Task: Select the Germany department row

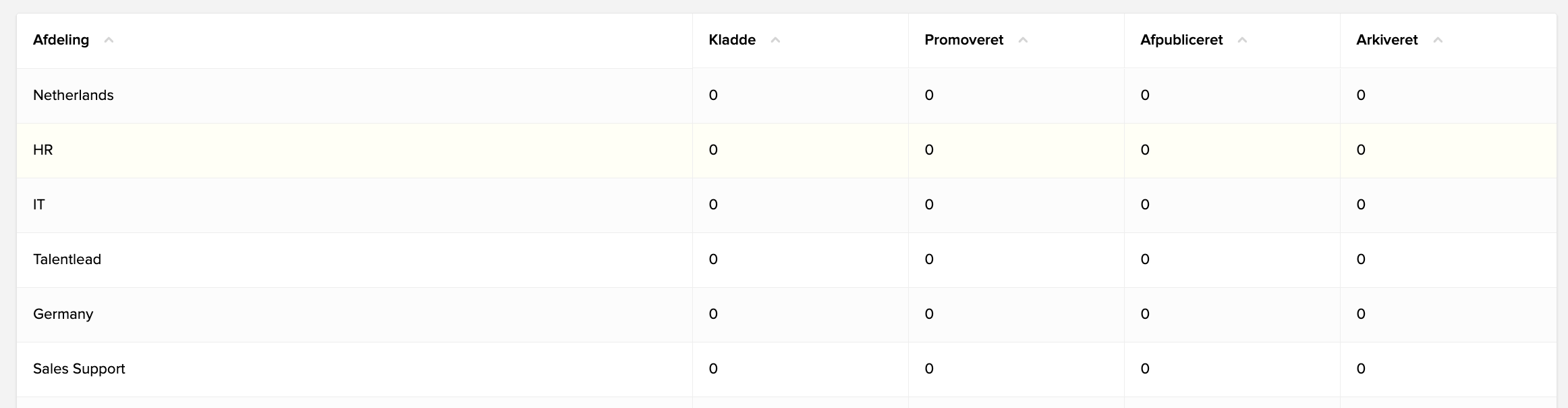Action: click(x=787, y=314)
